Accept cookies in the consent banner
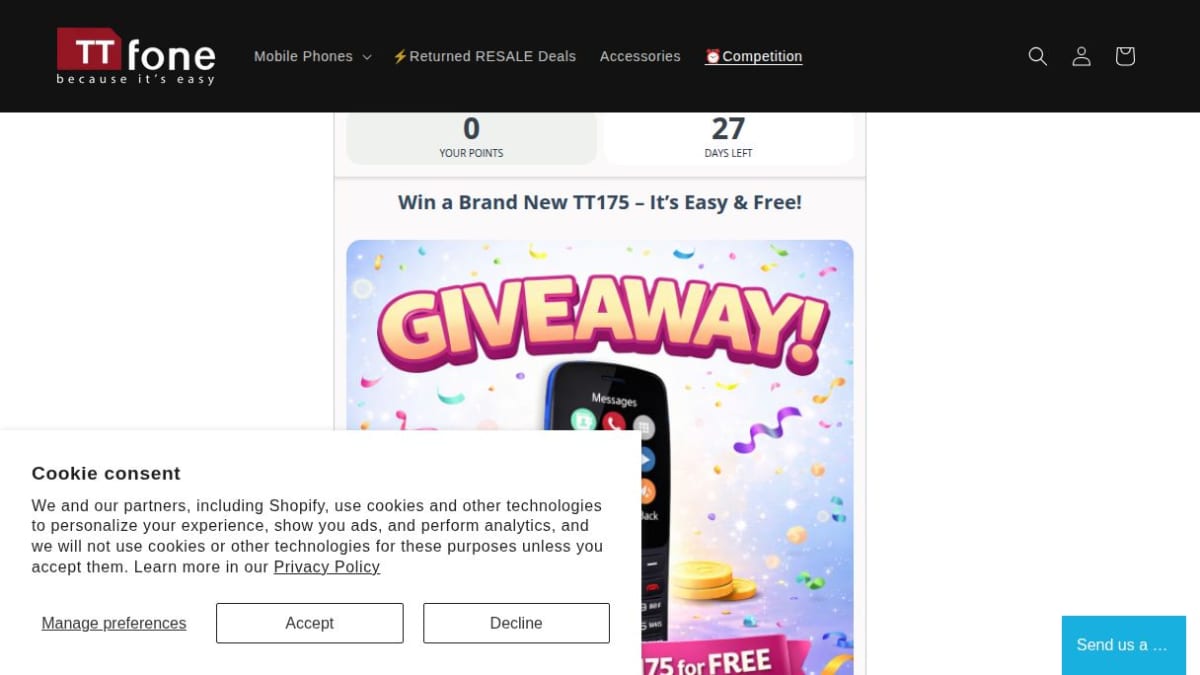Viewport: 1200px width, 675px height. (x=309, y=623)
